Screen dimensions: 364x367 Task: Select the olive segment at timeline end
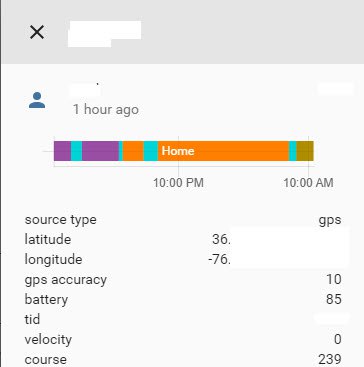coord(305,151)
